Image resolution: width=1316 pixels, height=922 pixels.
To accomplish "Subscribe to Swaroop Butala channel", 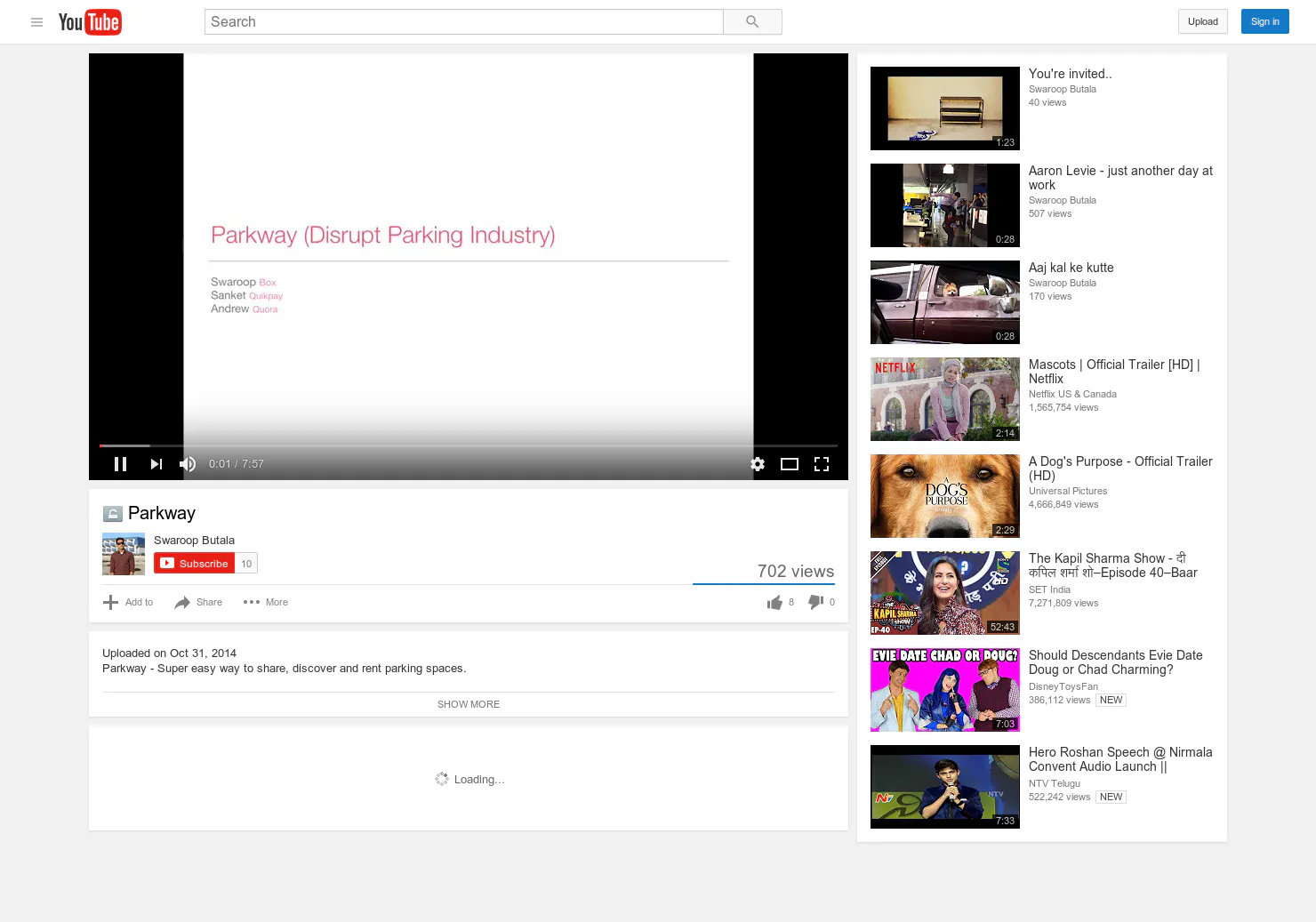I will (x=194, y=564).
